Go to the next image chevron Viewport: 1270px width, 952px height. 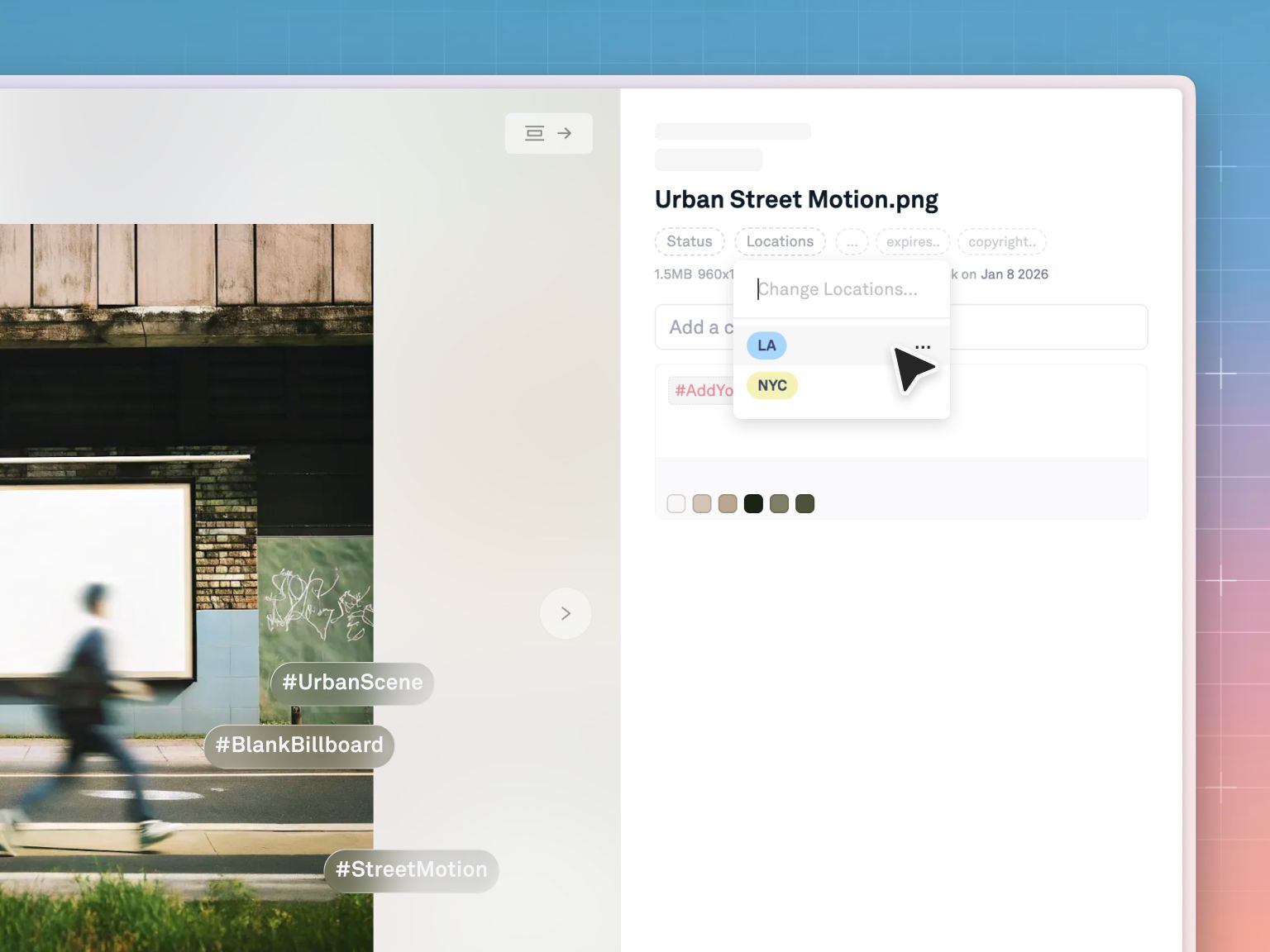click(566, 613)
